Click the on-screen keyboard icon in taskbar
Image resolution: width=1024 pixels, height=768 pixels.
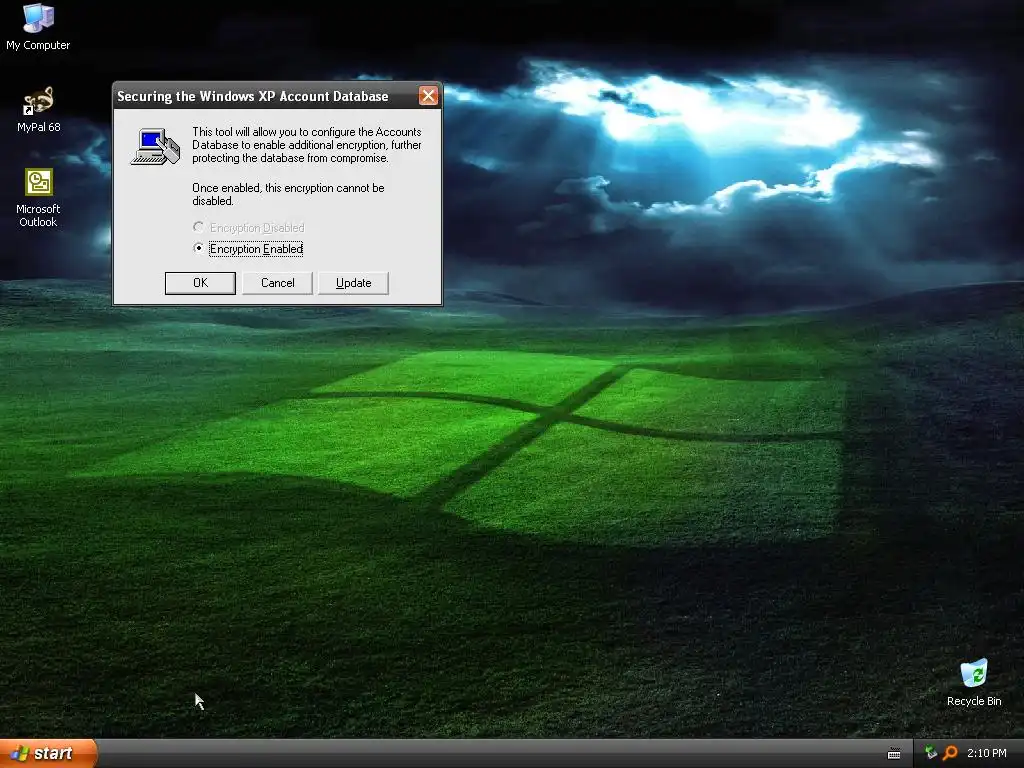click(x=894, y=754)
